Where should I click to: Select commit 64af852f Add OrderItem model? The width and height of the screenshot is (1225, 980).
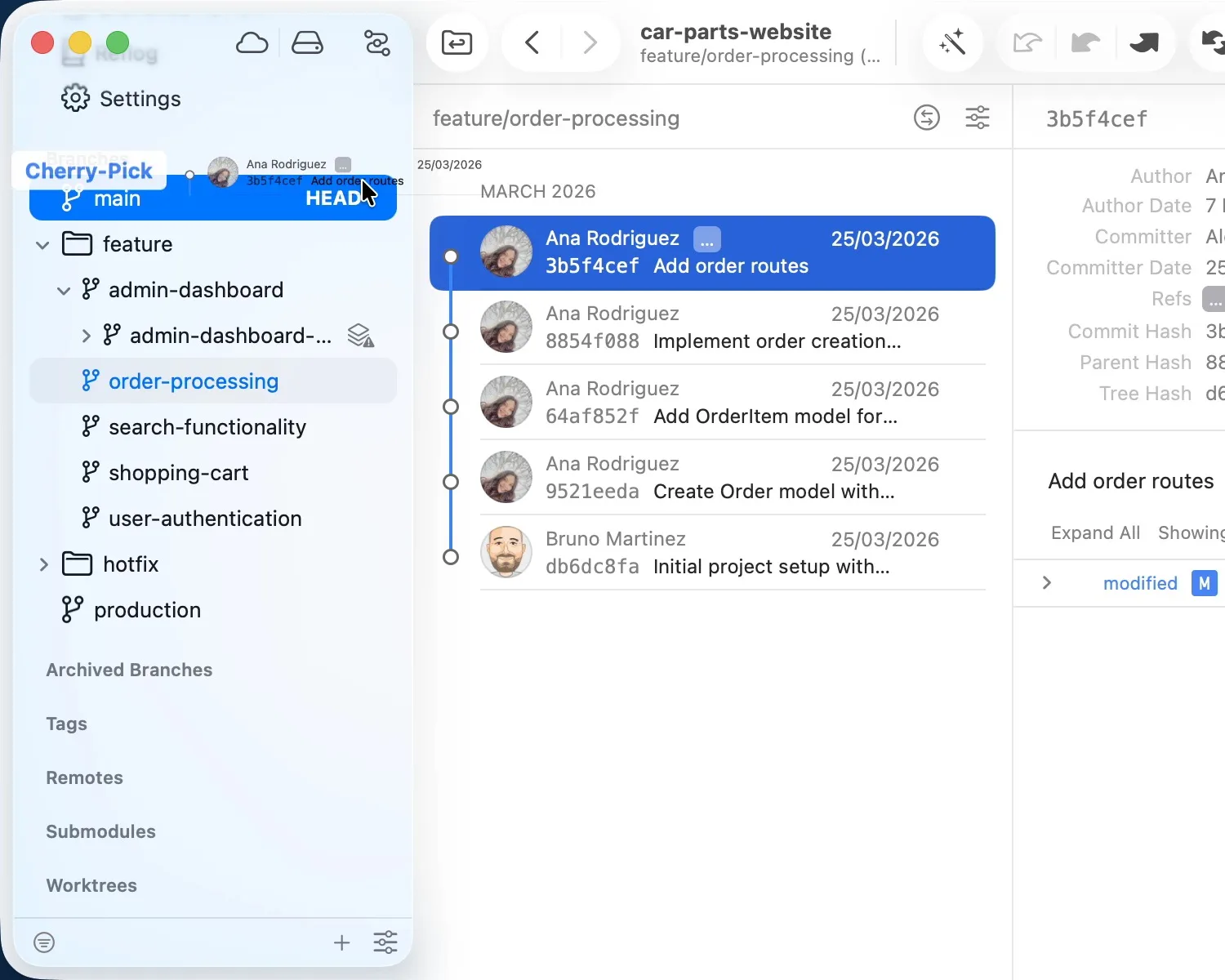point(712,403)
